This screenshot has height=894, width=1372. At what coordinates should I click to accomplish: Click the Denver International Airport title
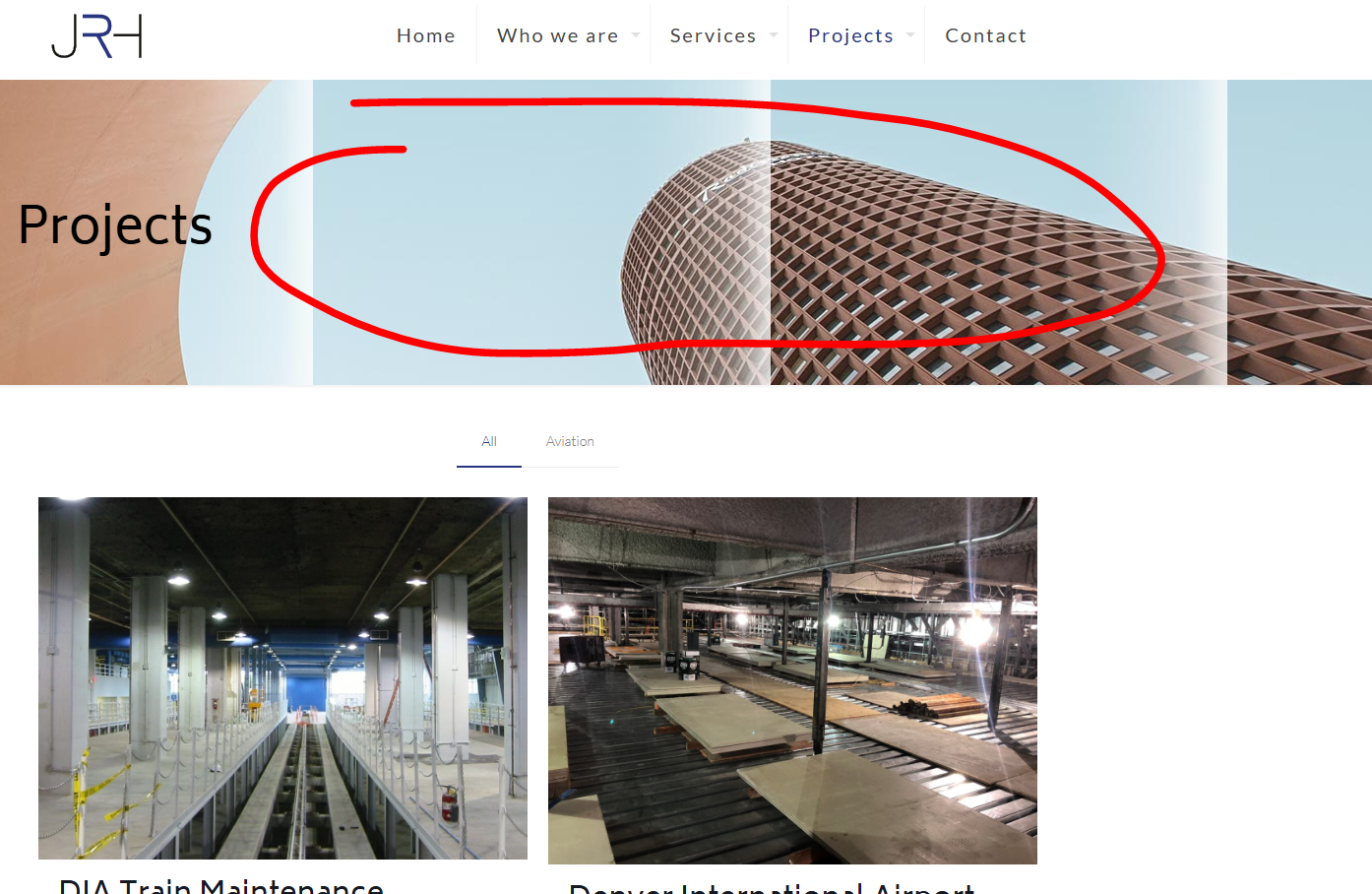pos(772,888)
